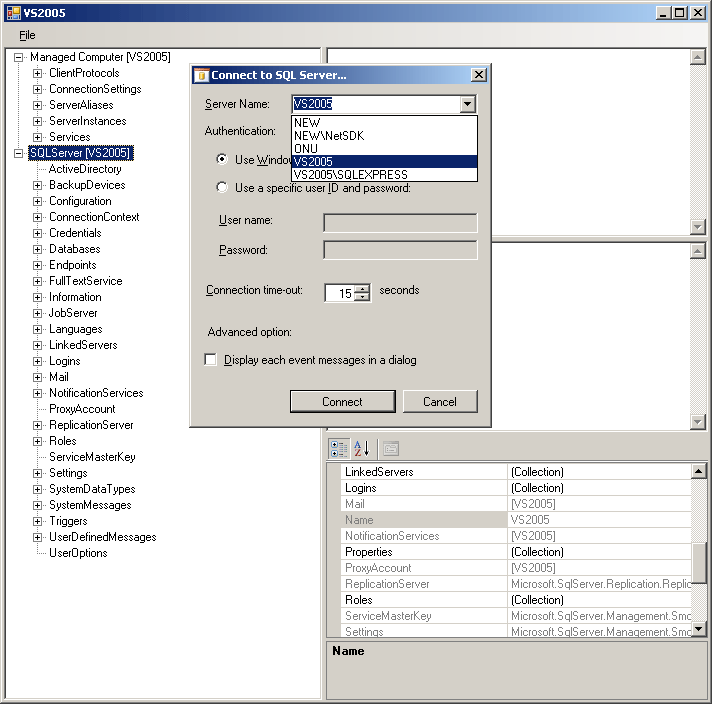Screen dimensions: 712x704
Task: Click the Categorized view icon in property grid
Action: click(x=339, y=449)
